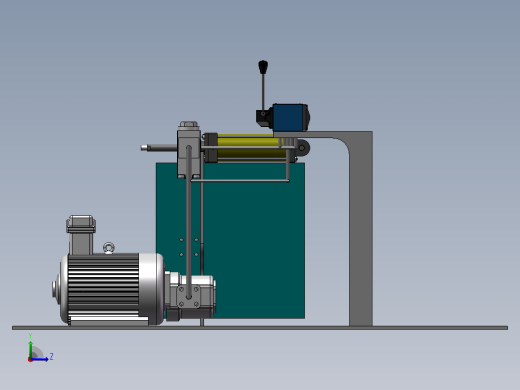Click the flat base plate

click(x=260, y=328)
